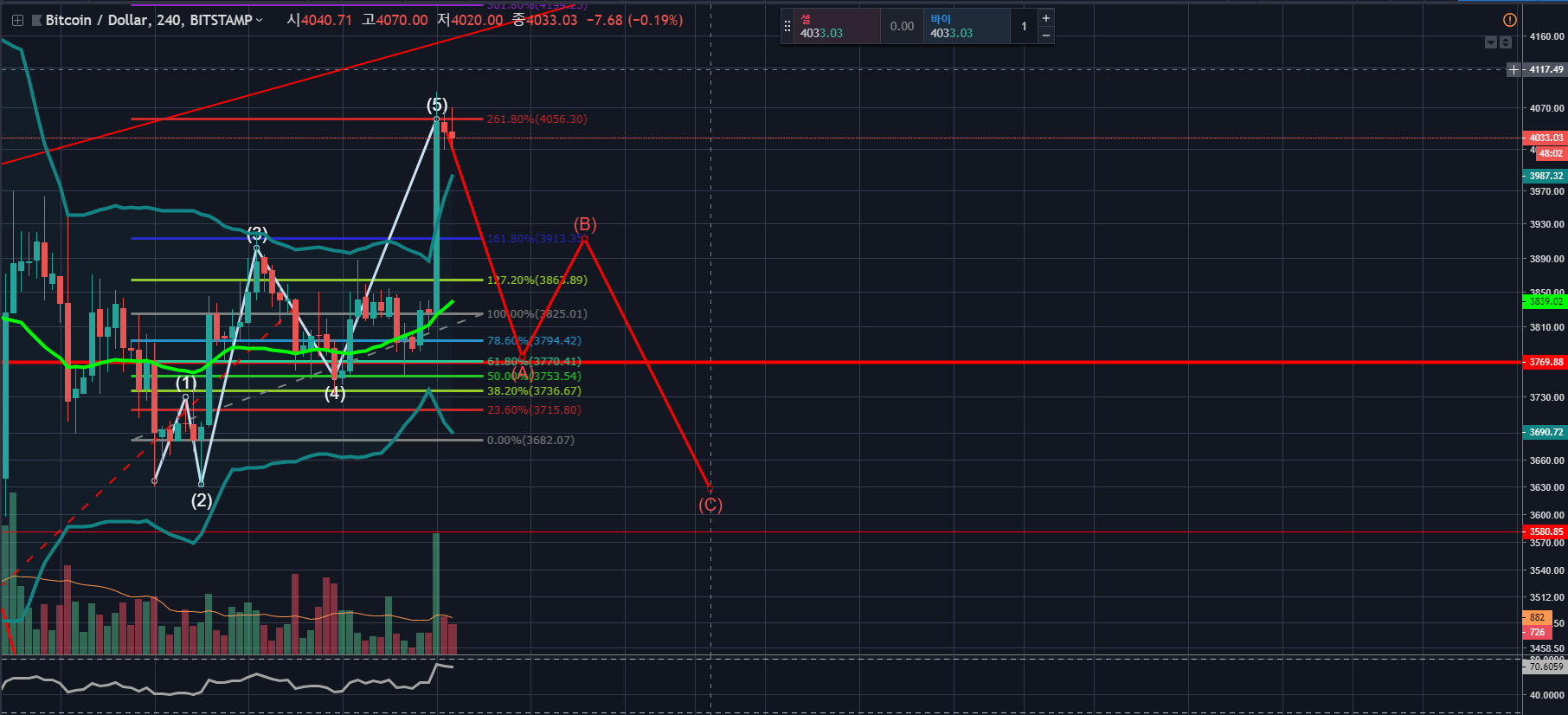Open the pane dropdown arrow near price scale
The image size is (1568, 715).
(1490, 42)
